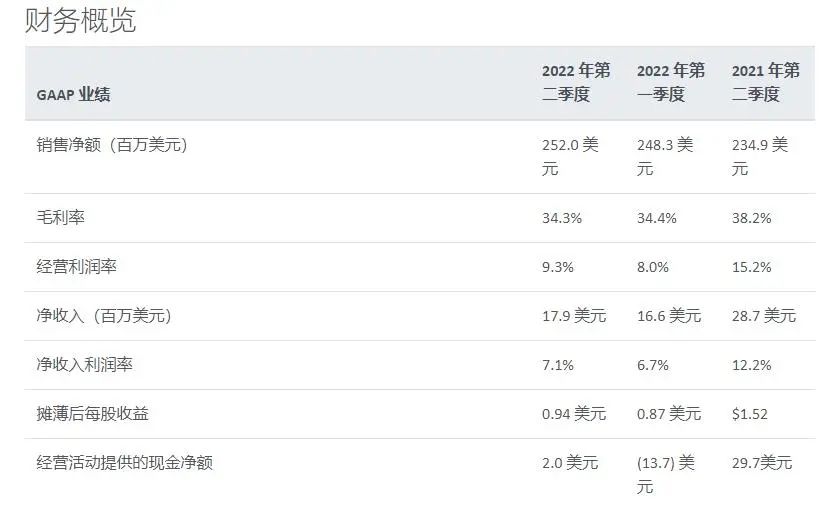Click the 28.7 美元 net income cell
The height and width of the screenshot is (521, 834).
coord(764,316)
